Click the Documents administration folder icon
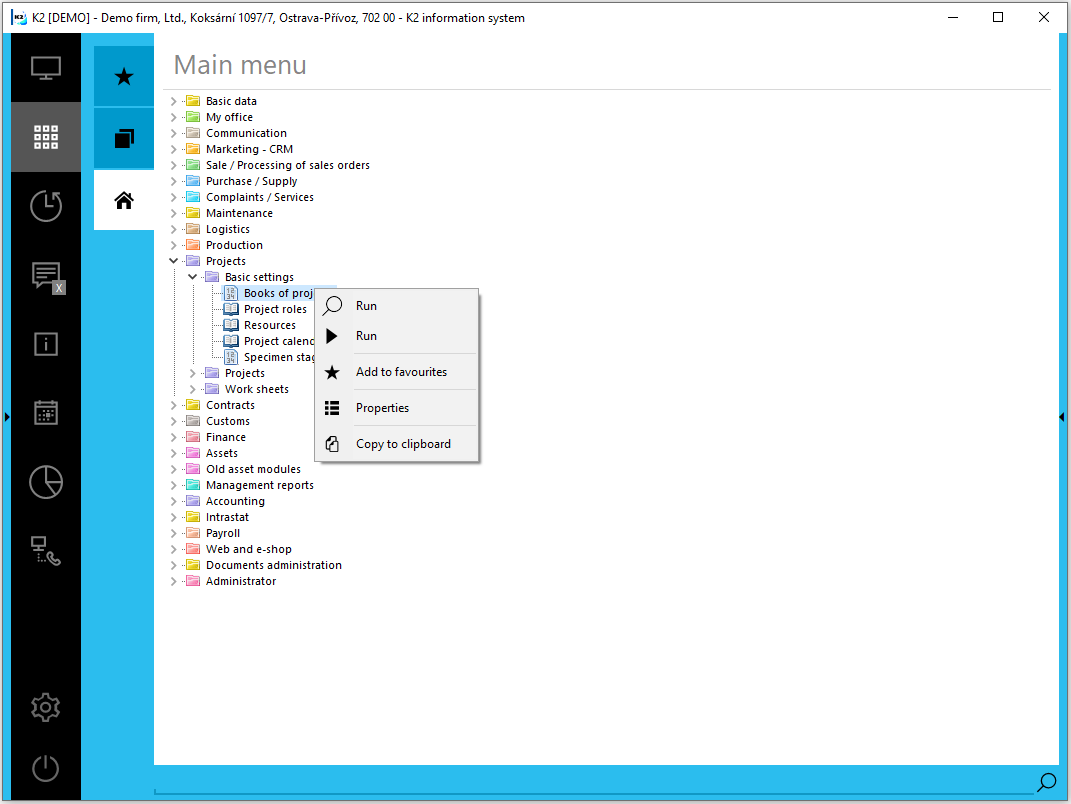1071x804 pixels. [x=193, y=565]
